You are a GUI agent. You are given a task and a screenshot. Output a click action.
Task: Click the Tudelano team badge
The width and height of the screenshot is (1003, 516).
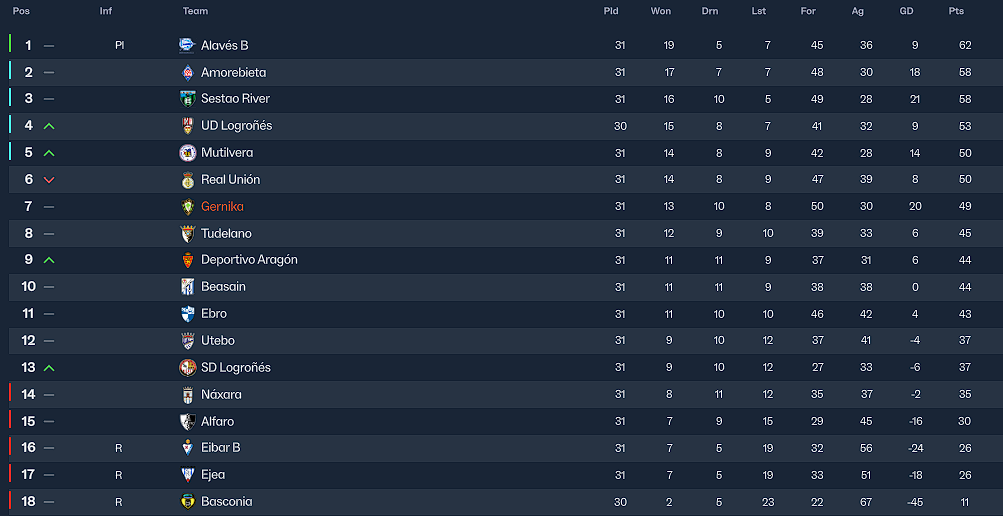click(x=187, y=234)
